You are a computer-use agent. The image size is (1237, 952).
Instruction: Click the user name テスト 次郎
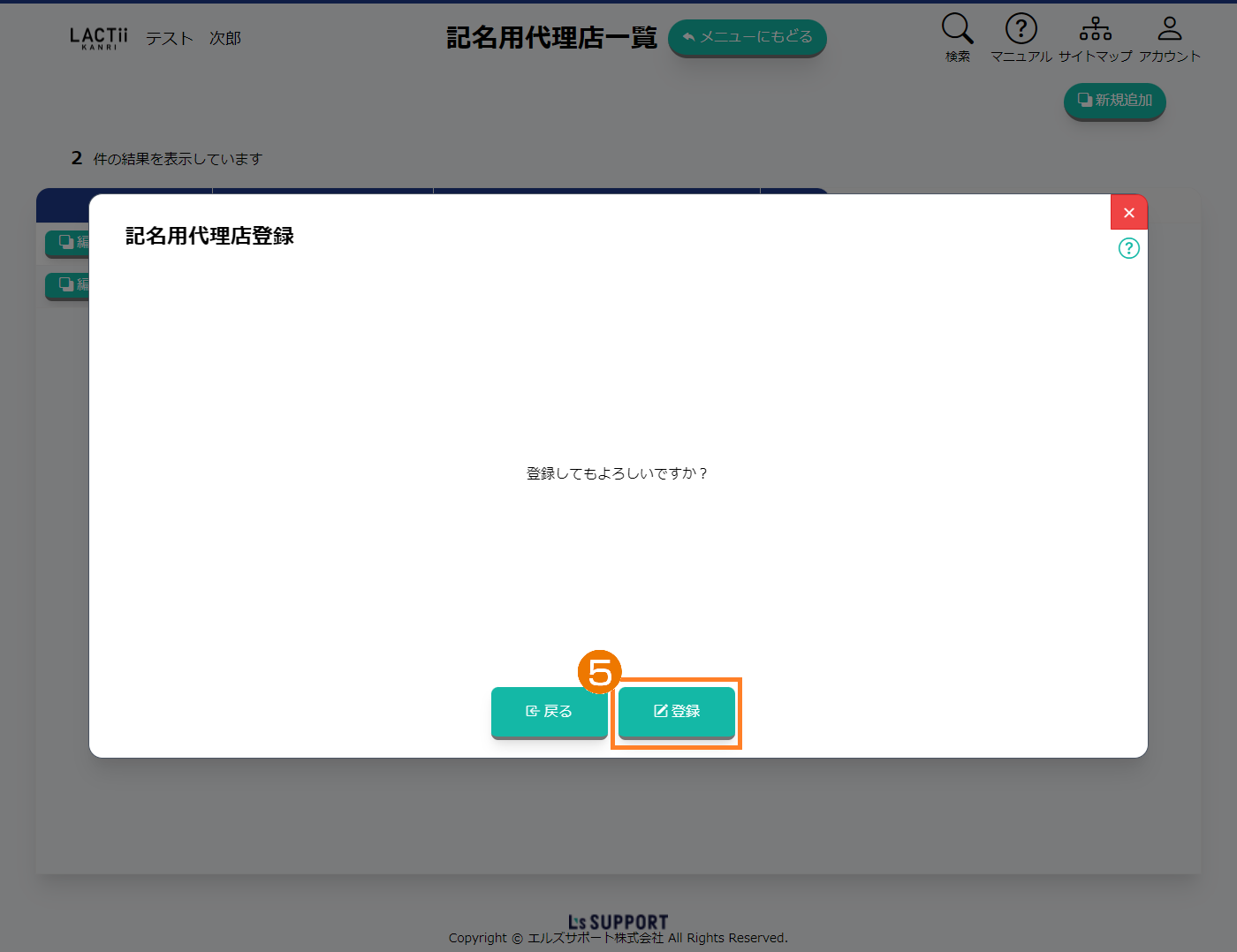click(193, 38)
